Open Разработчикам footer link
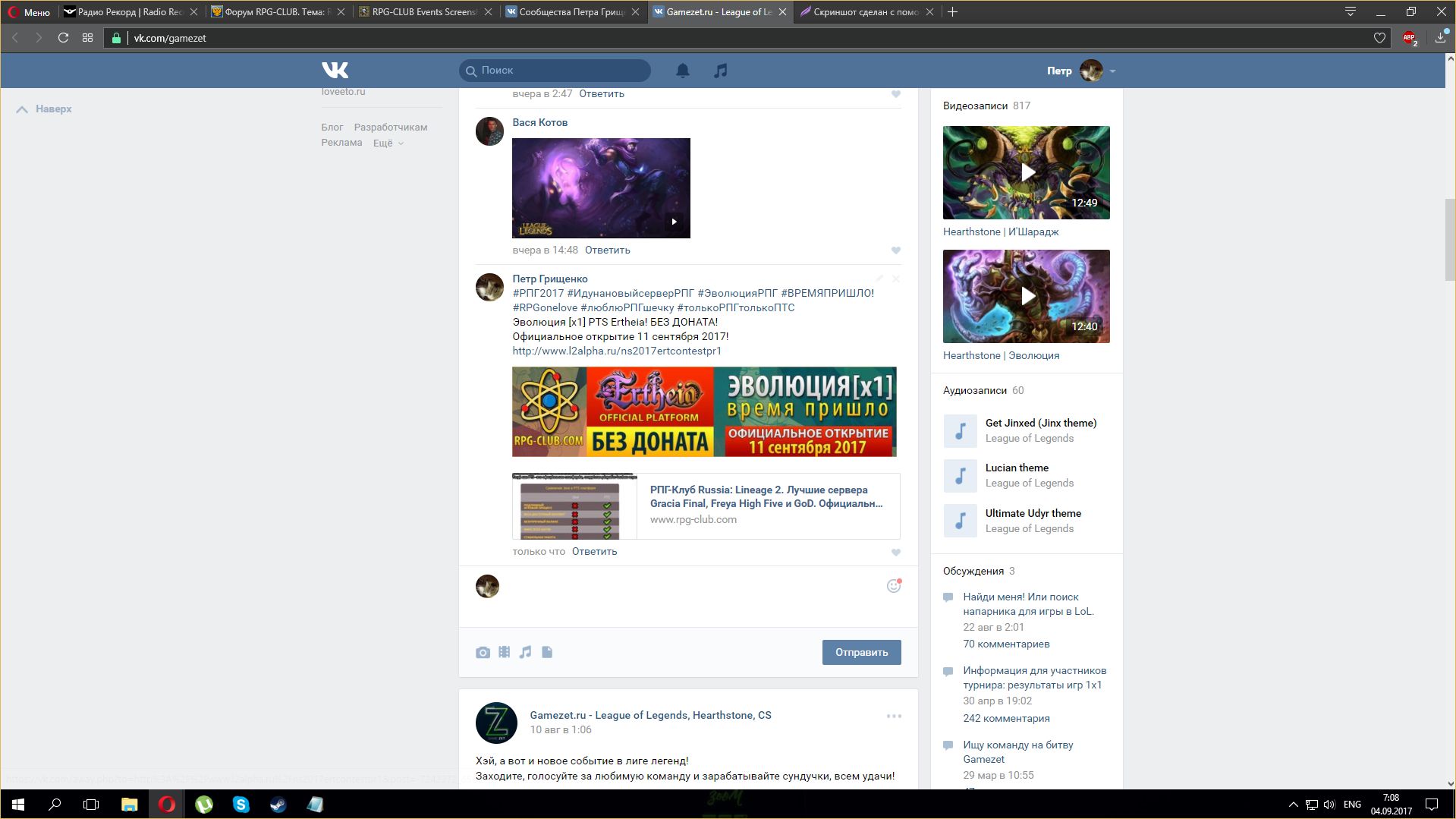The width and height of the screenshot is (1456, 819). [x=391, y=128]
